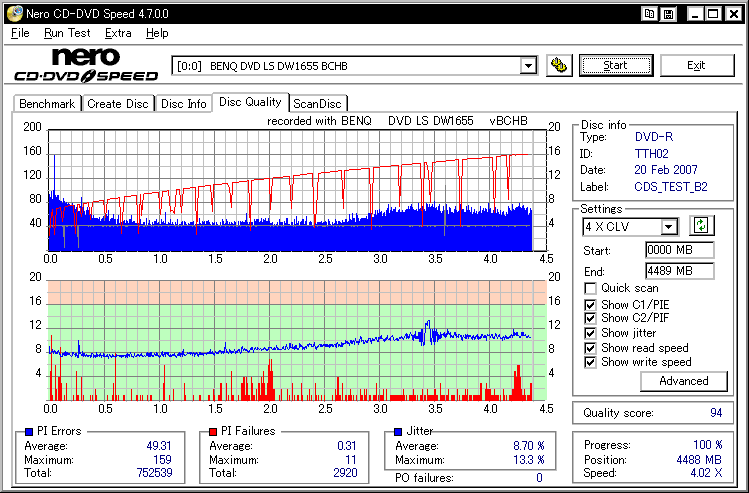Open the BENQ drive selection dropdown
The image size is (749, 493).
click(528, 65)
